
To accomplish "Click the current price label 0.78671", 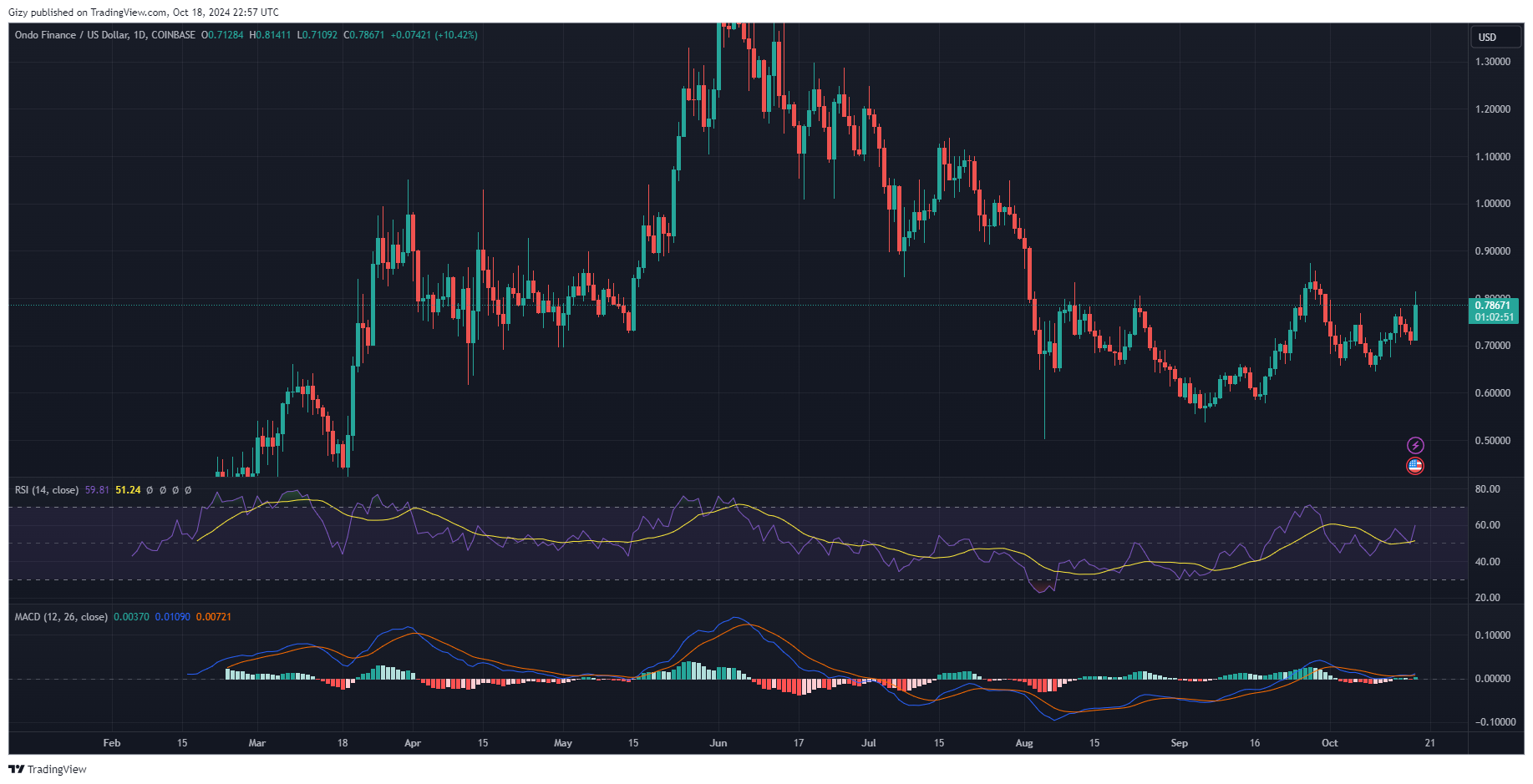I will pos(1494,306).
